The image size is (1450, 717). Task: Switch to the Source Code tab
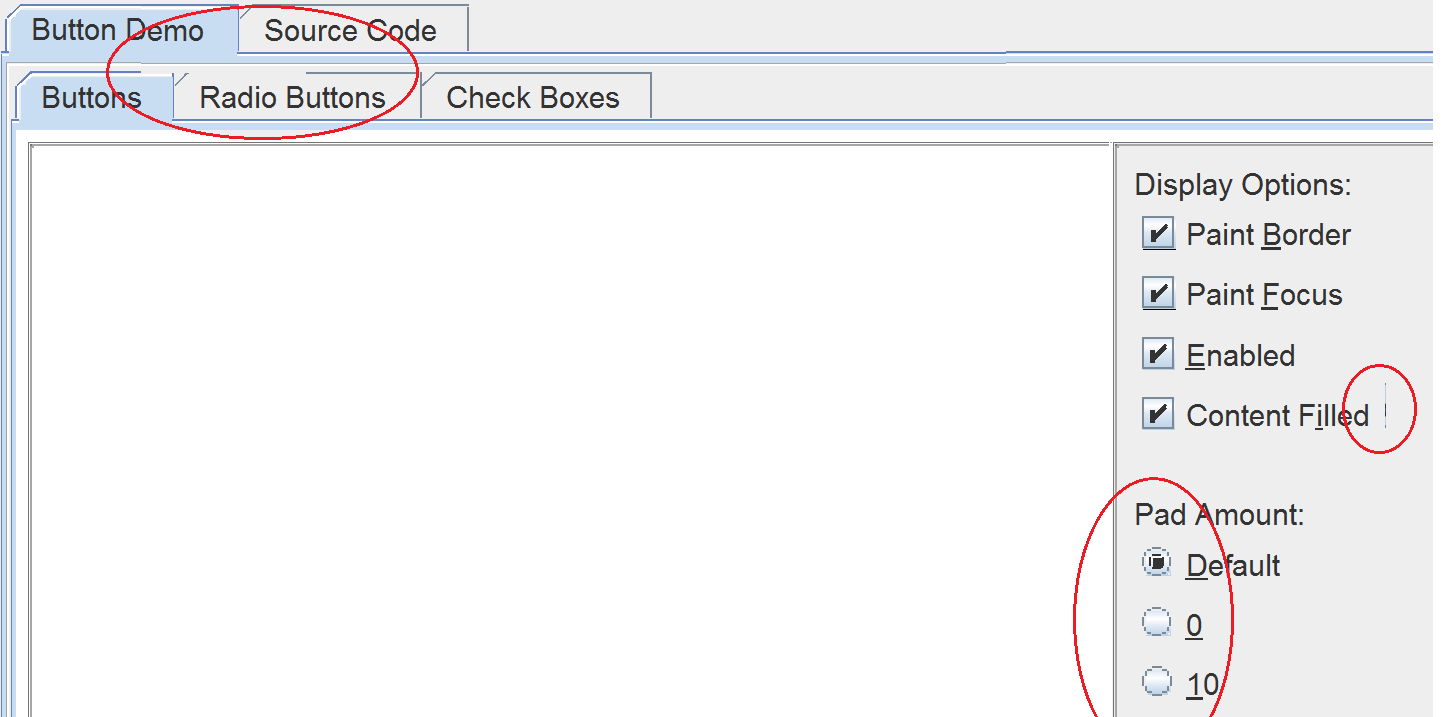point(352,30)
